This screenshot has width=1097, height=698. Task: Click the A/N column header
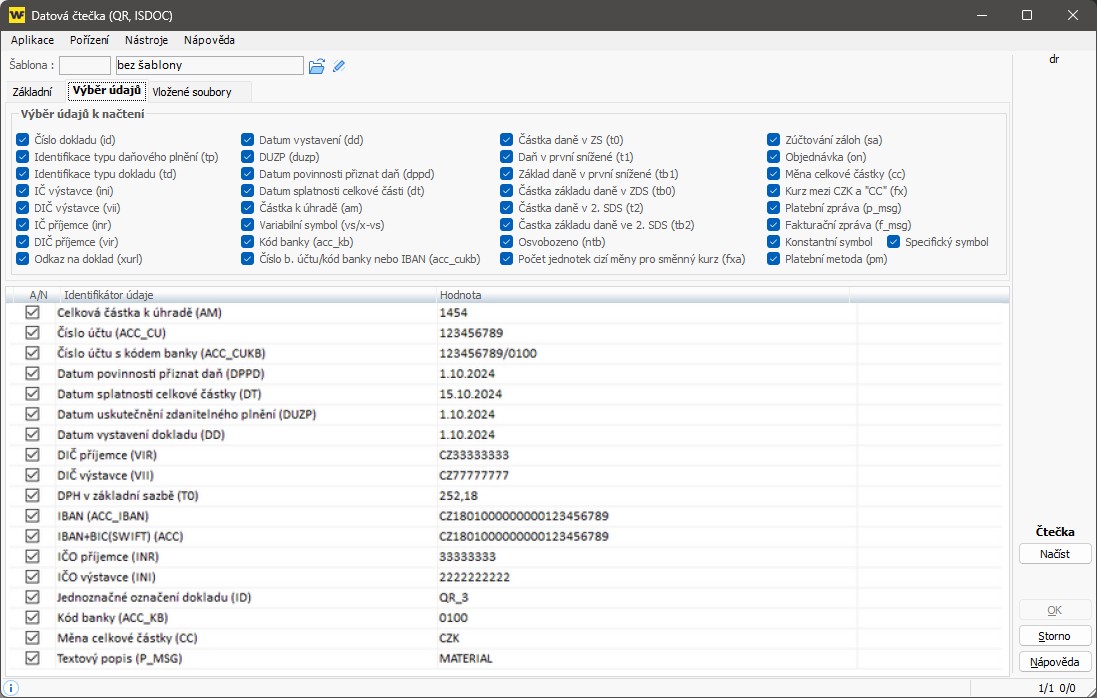[x=38, y=295]
